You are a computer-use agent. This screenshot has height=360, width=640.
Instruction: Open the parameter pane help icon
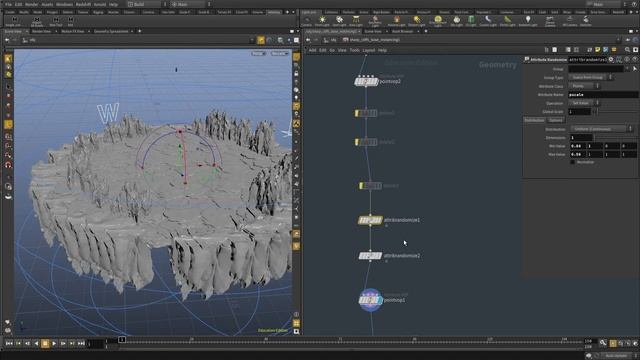click(x=635, y=60)
